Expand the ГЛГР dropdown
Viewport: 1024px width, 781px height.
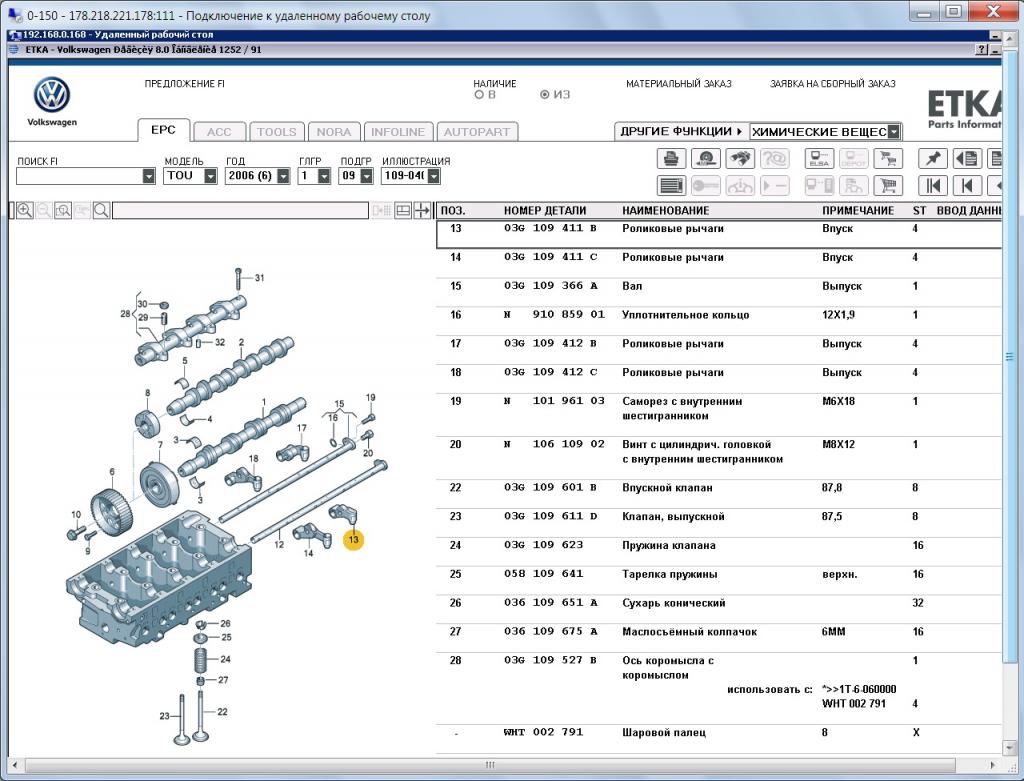point(325,176)
